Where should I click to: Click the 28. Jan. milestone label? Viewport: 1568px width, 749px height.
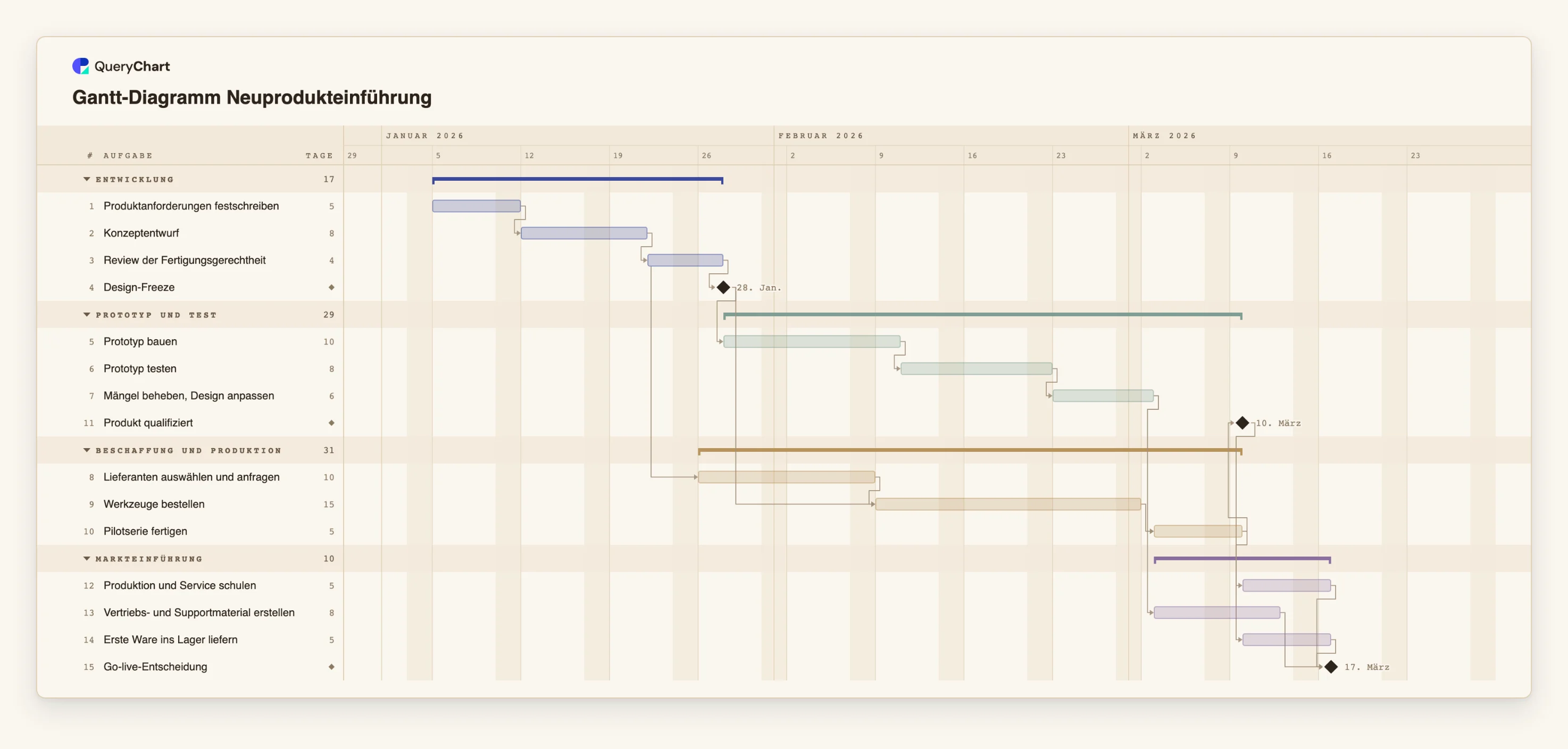[x=759, y=288]
